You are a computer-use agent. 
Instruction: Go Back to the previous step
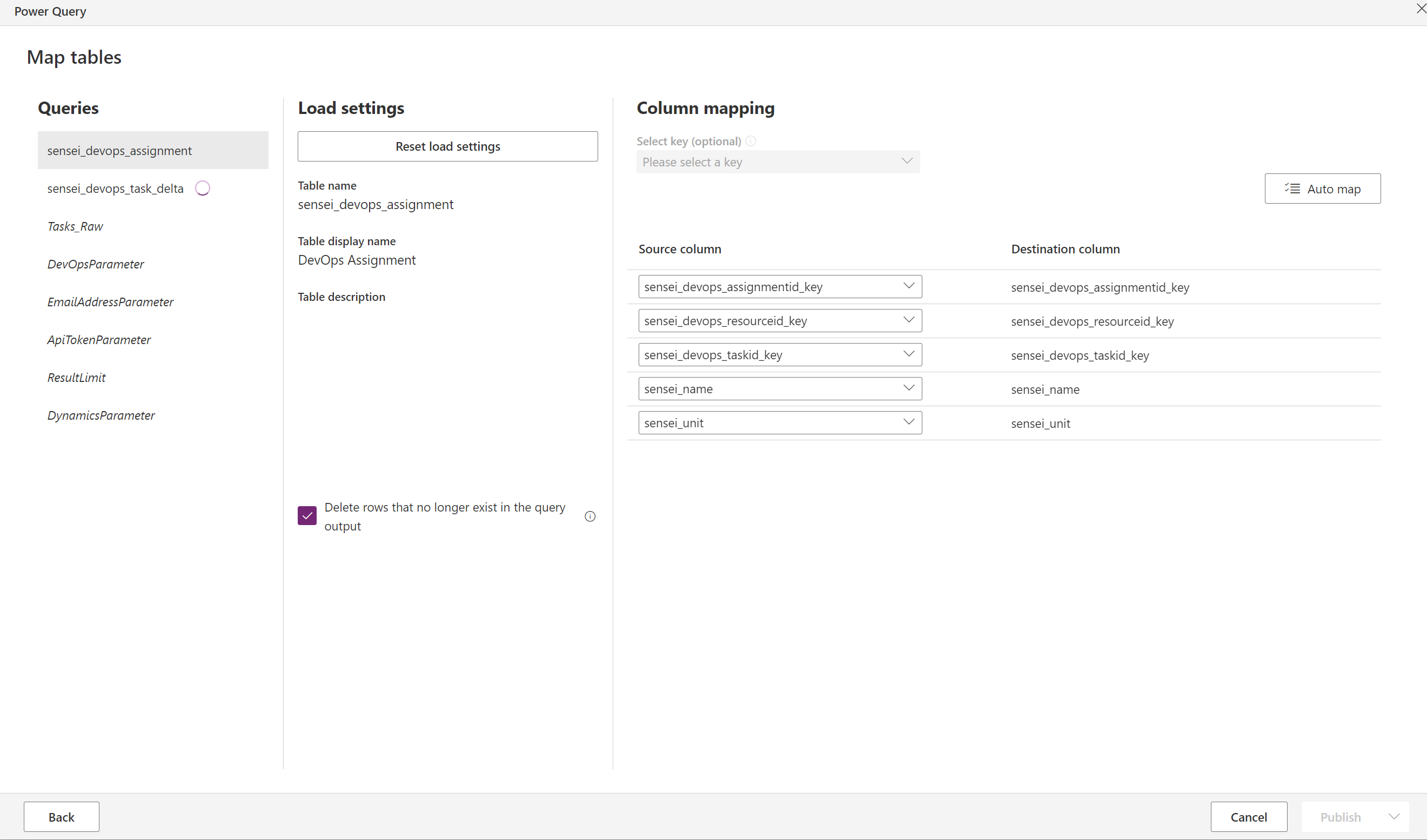pyautogui.click(x=61, y=816)
